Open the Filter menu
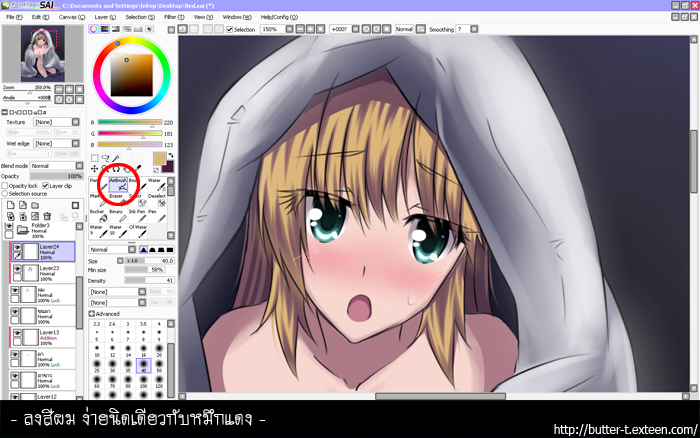Screen dimensions: 700x438 click(174, 17)
